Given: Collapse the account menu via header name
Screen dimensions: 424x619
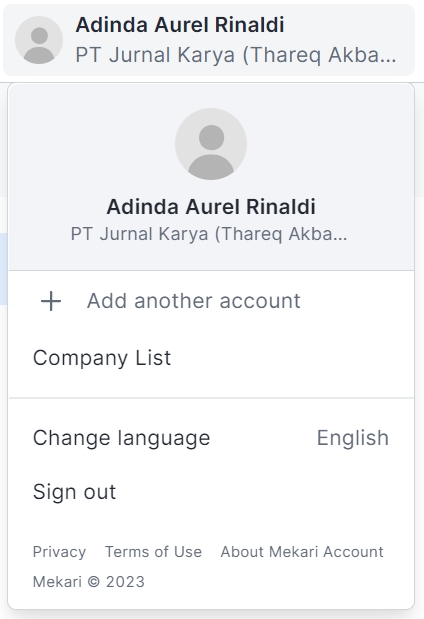Looking at the screenshot, I should tap(180, 25).
